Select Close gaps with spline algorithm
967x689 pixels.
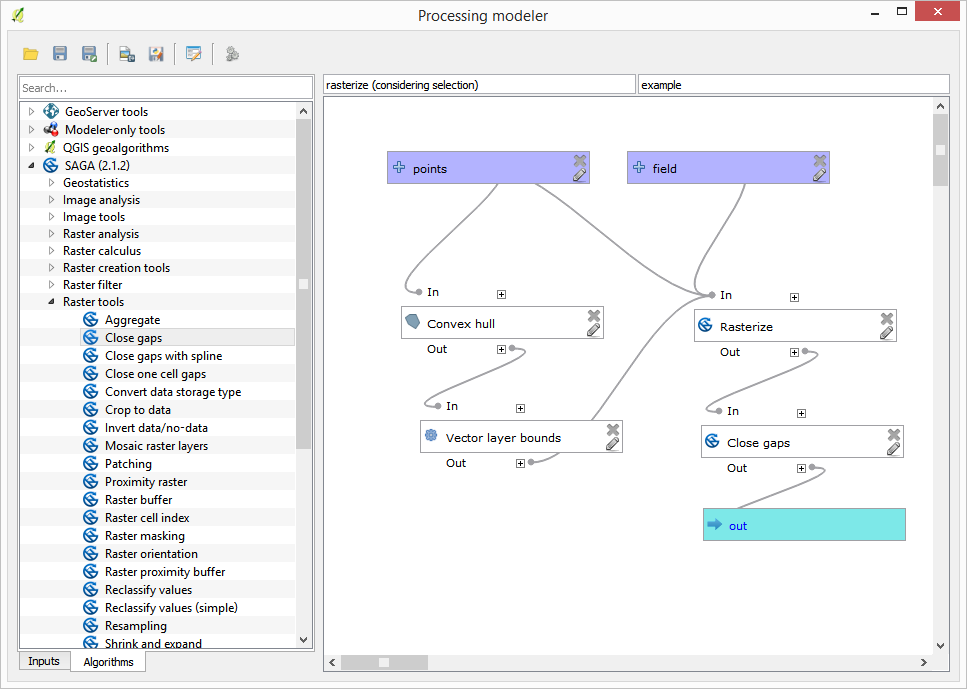163,356
